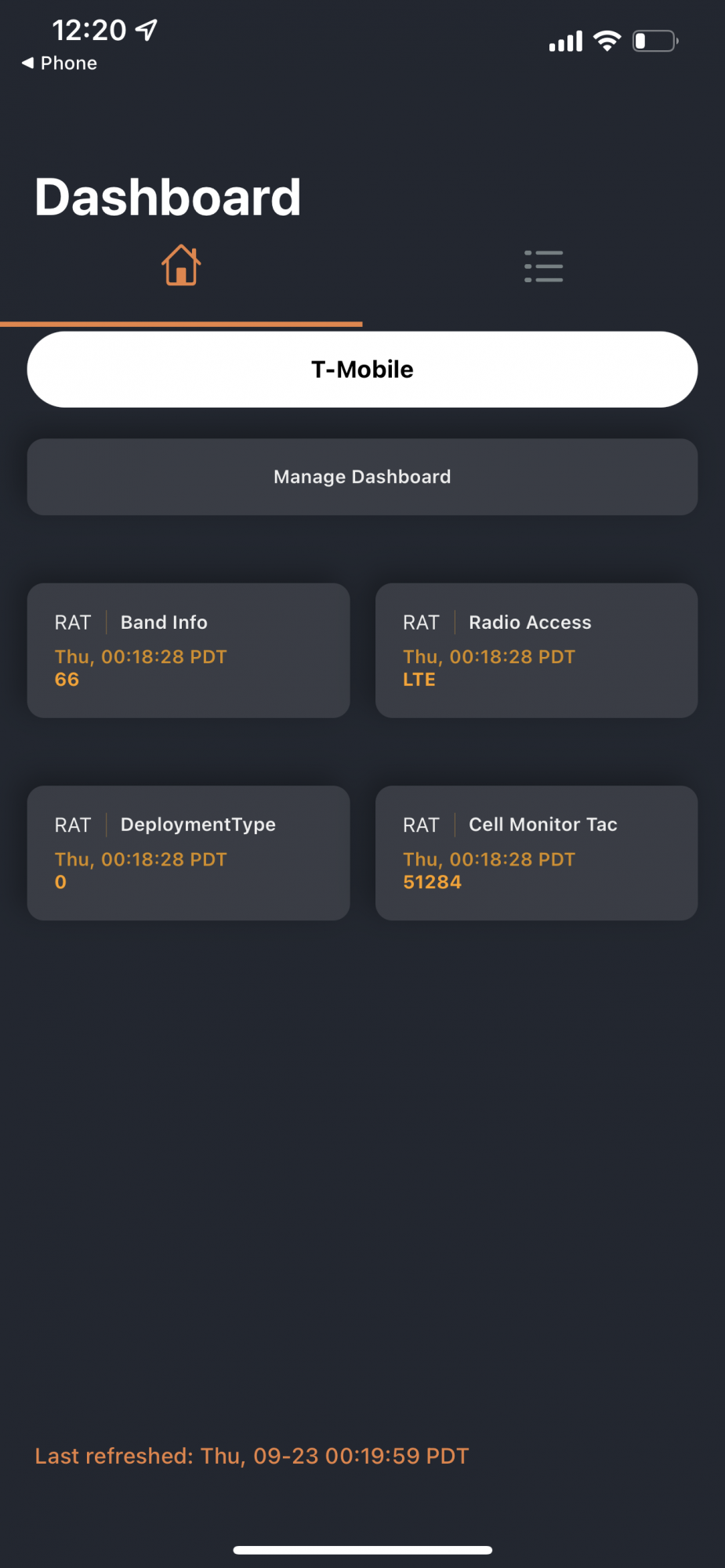725x1568 pixels.
Task: Select the DeploymentType card title
Action: tap(198, 825)
